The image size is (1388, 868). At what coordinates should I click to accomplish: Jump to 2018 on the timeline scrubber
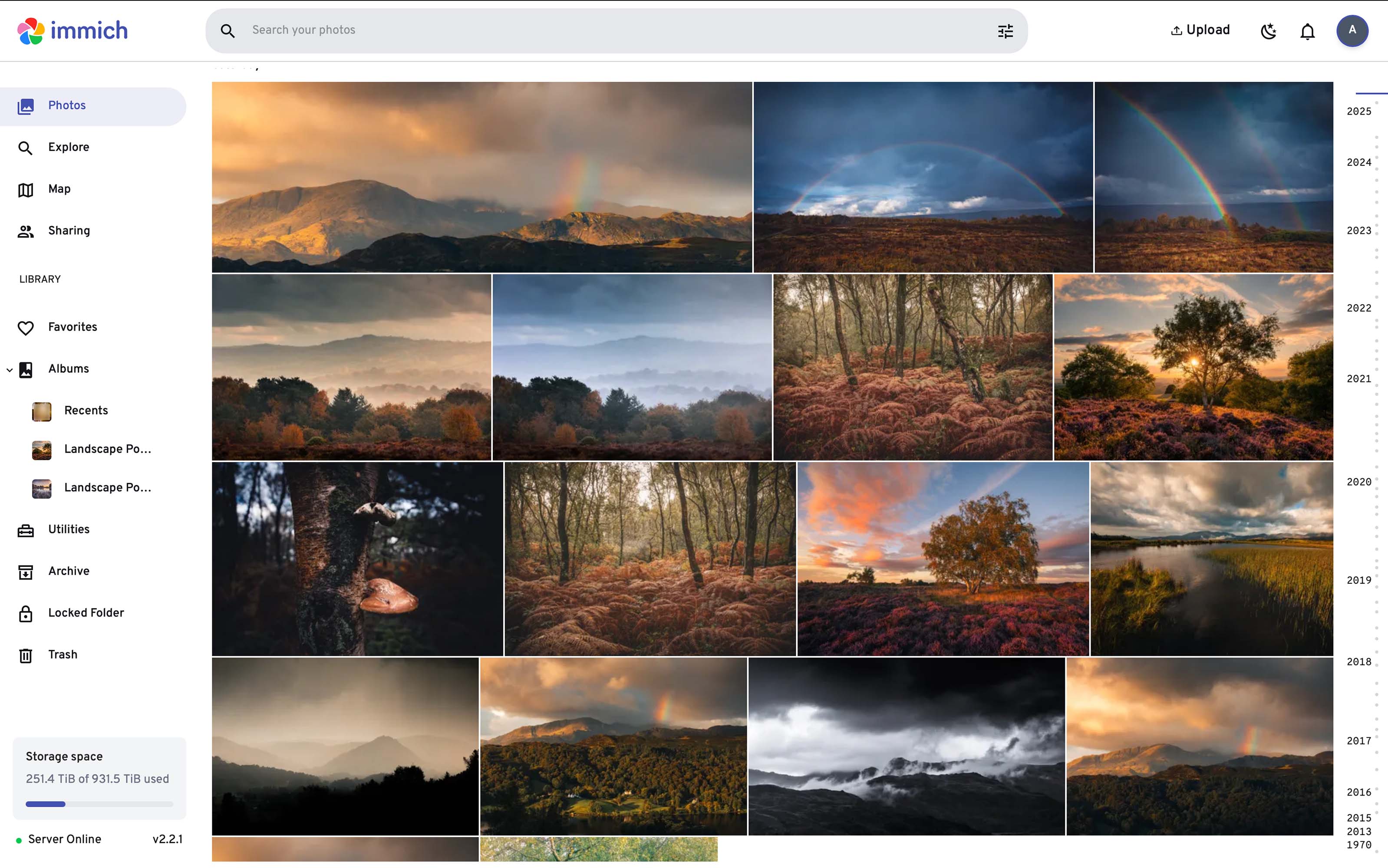coord(1358,662)
